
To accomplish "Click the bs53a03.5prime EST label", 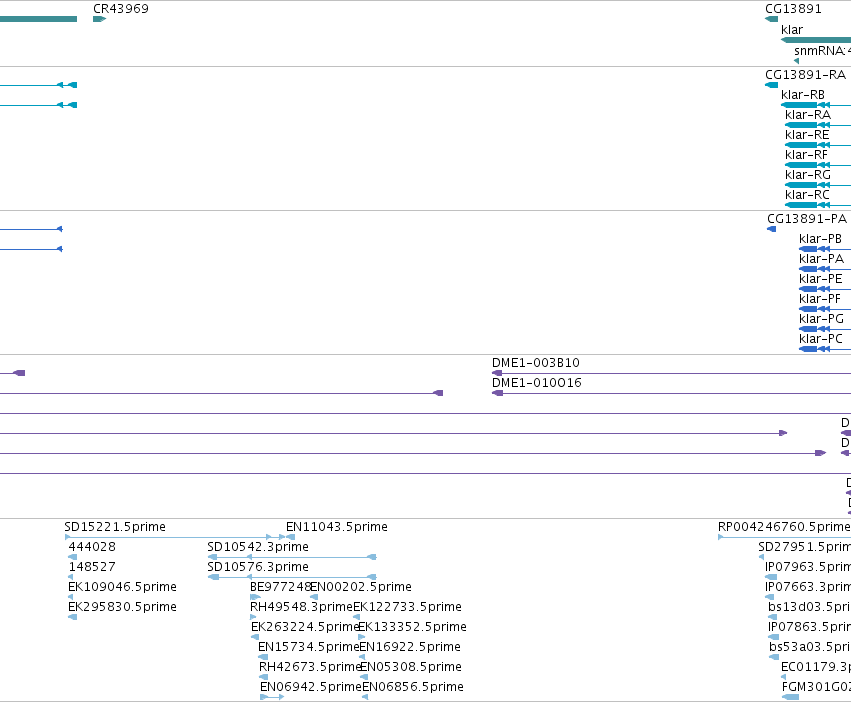I will click(810, 647).
